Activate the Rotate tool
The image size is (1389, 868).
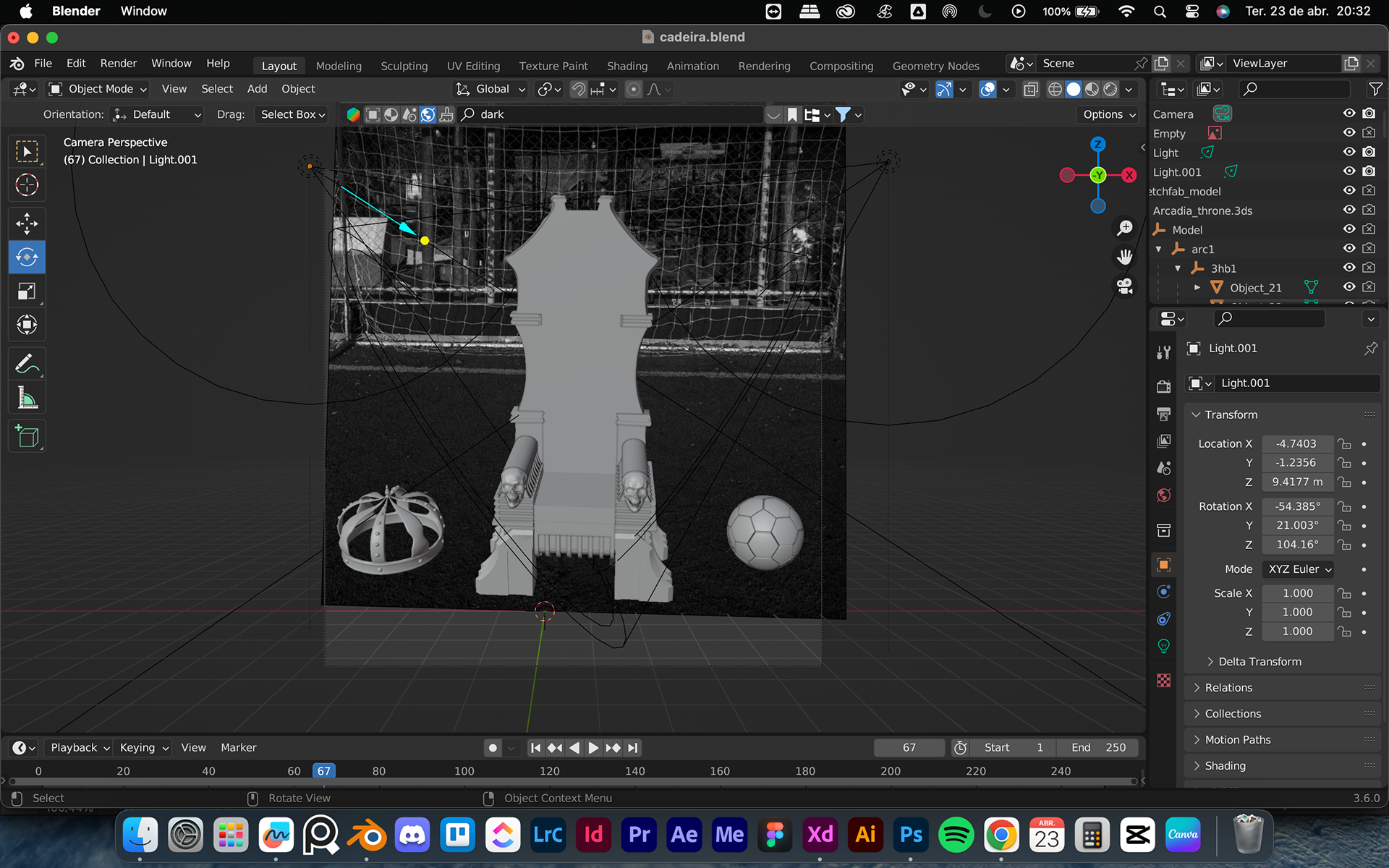tap(27, 258)
